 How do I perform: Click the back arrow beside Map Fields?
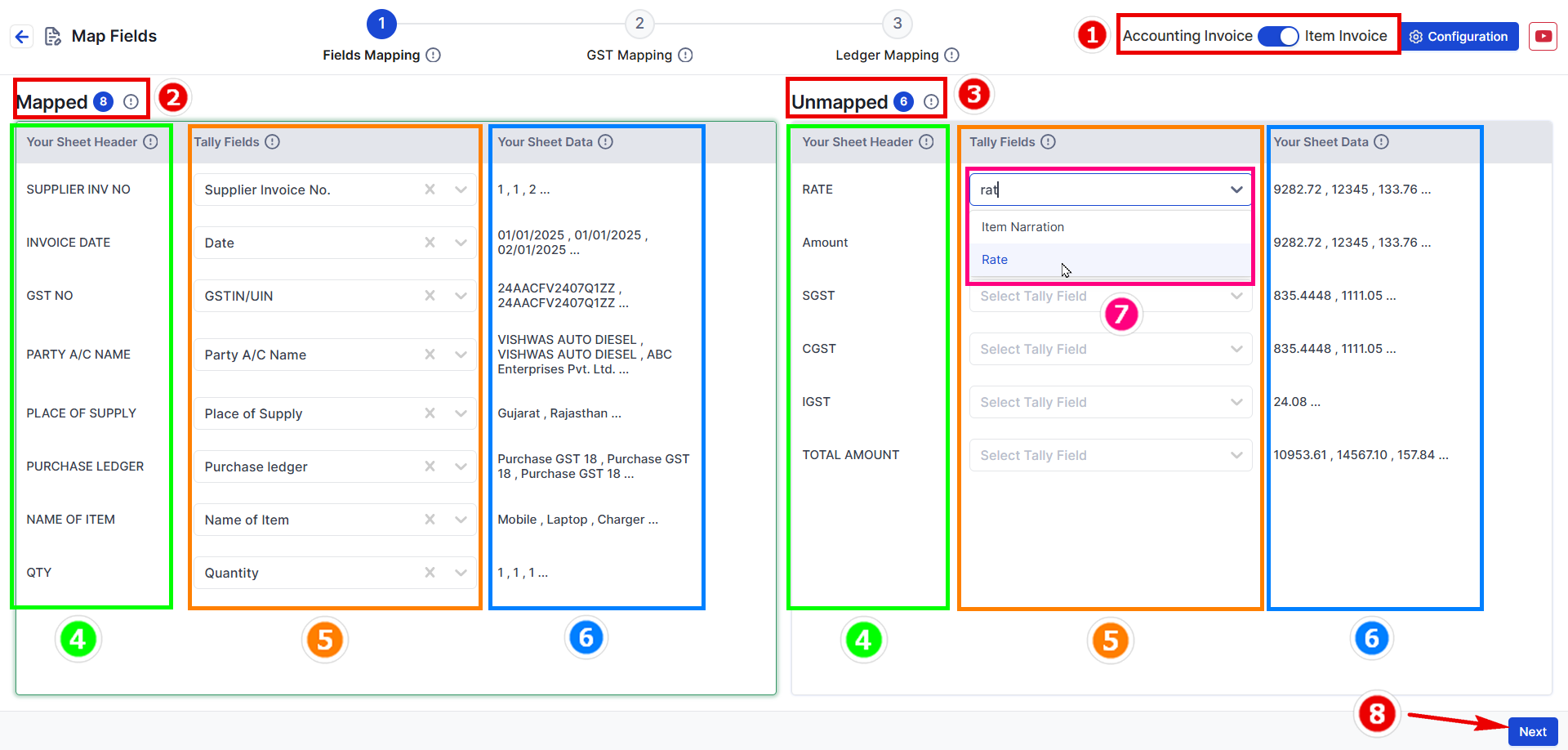click(22, 36)
